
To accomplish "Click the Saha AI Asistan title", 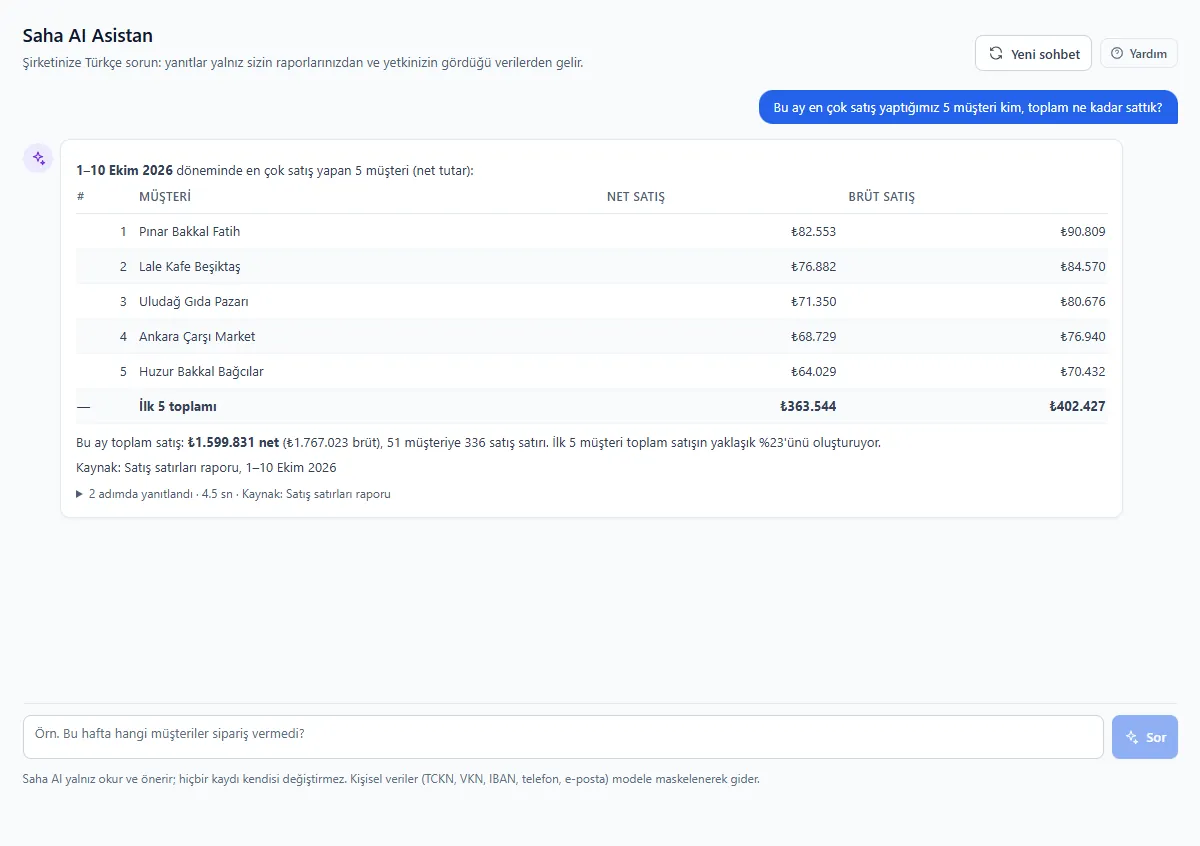I will click(88, 36).
